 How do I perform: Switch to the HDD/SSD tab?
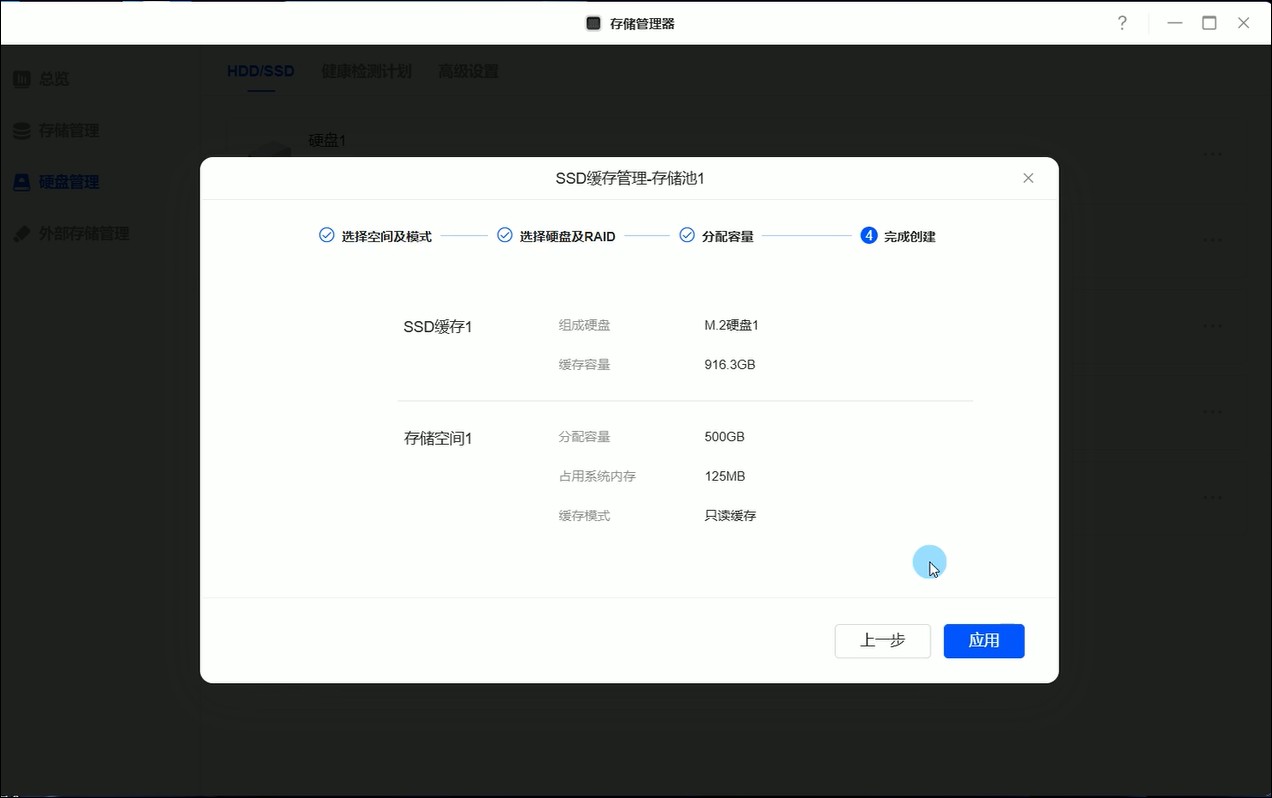(260, 72)
